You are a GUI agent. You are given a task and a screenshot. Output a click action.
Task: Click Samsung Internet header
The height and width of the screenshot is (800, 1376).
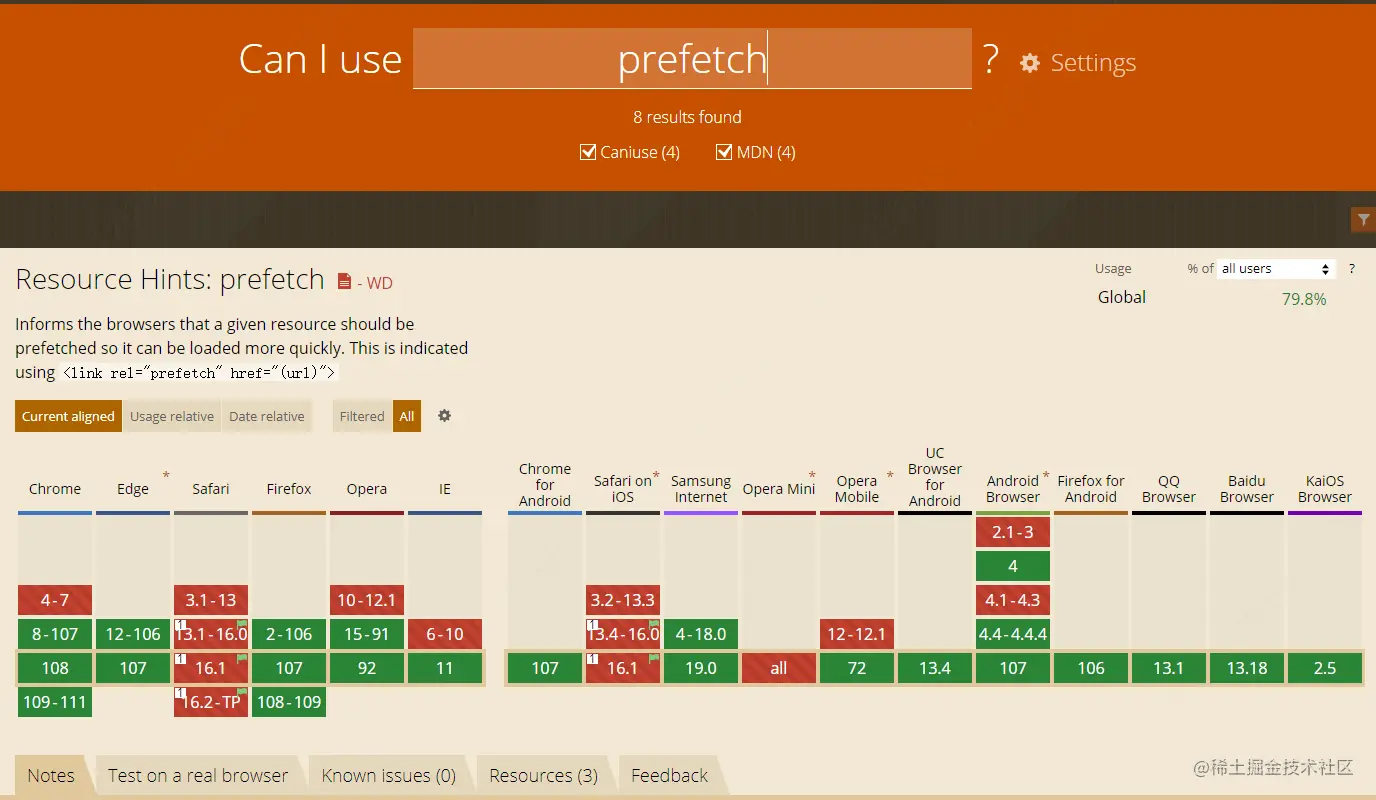(701, 489)
